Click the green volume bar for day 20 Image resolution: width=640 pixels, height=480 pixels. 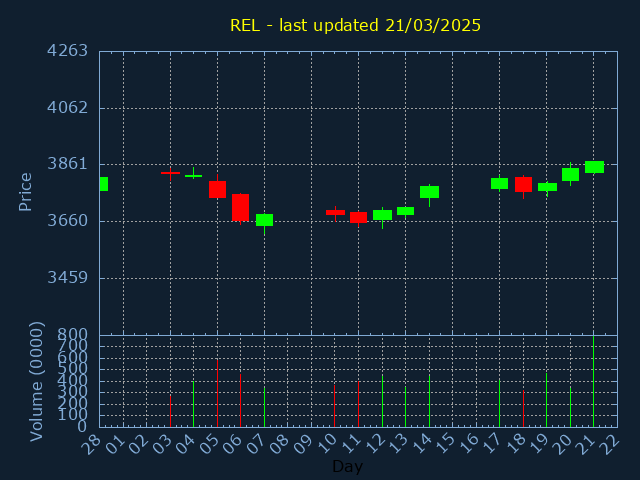[x=570, y=407]
